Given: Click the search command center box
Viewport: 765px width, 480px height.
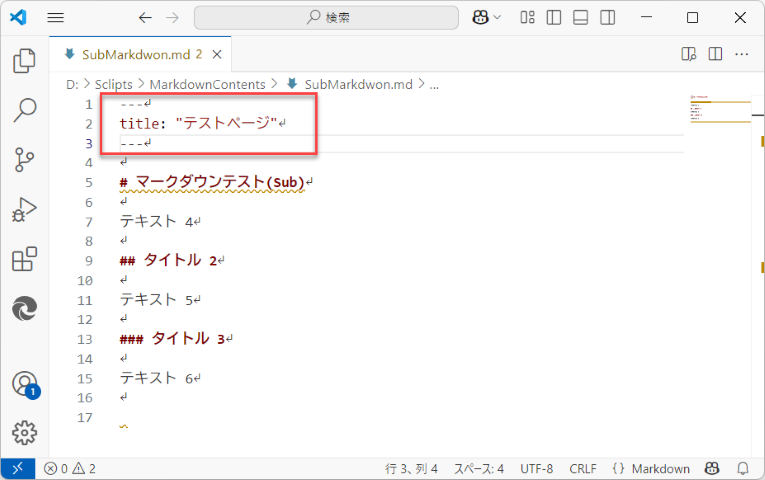Looking at the screenshot, I should point(326,18).
